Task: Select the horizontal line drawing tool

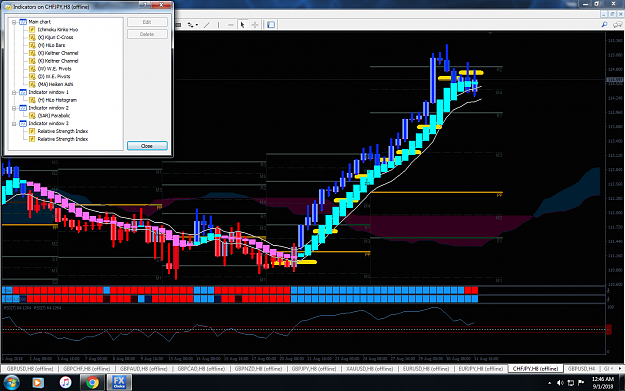Action: tap(230, 25)
